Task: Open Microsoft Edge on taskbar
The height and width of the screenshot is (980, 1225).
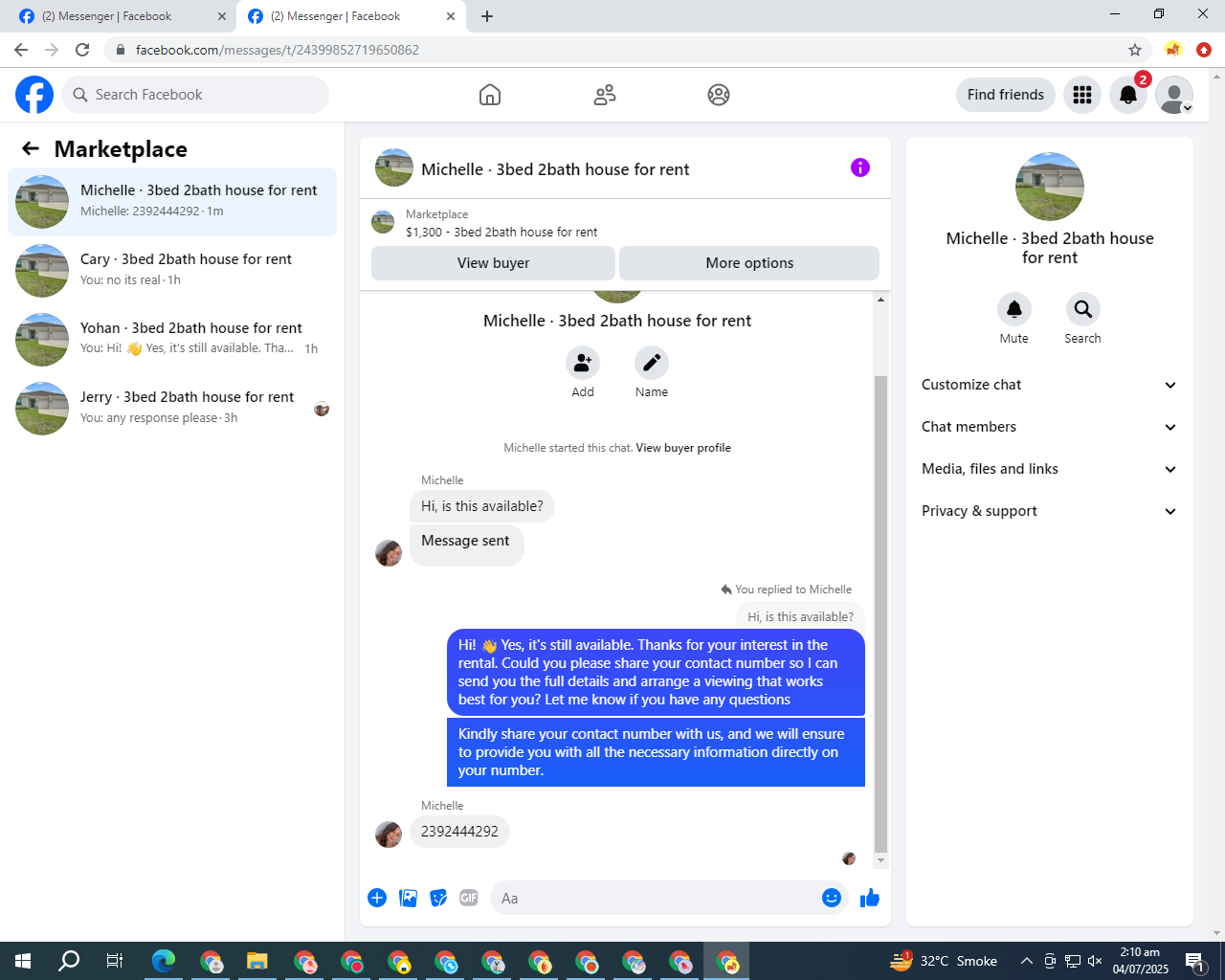Action: pyautogui.click(x=164, y=961)
